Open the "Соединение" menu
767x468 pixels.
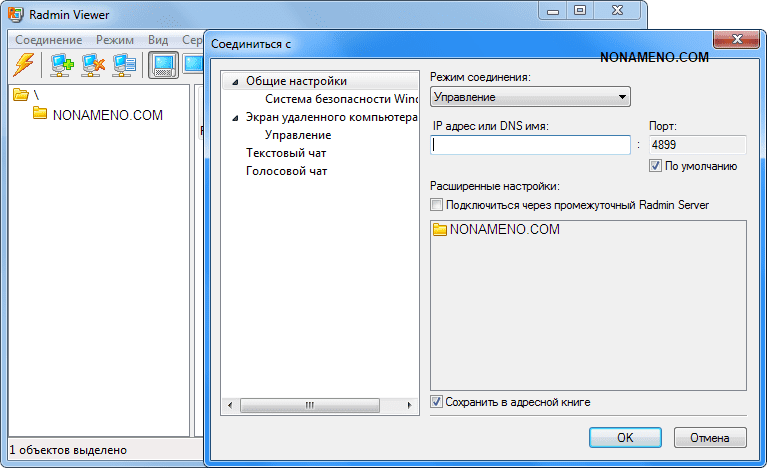click(x=49, y=40)
